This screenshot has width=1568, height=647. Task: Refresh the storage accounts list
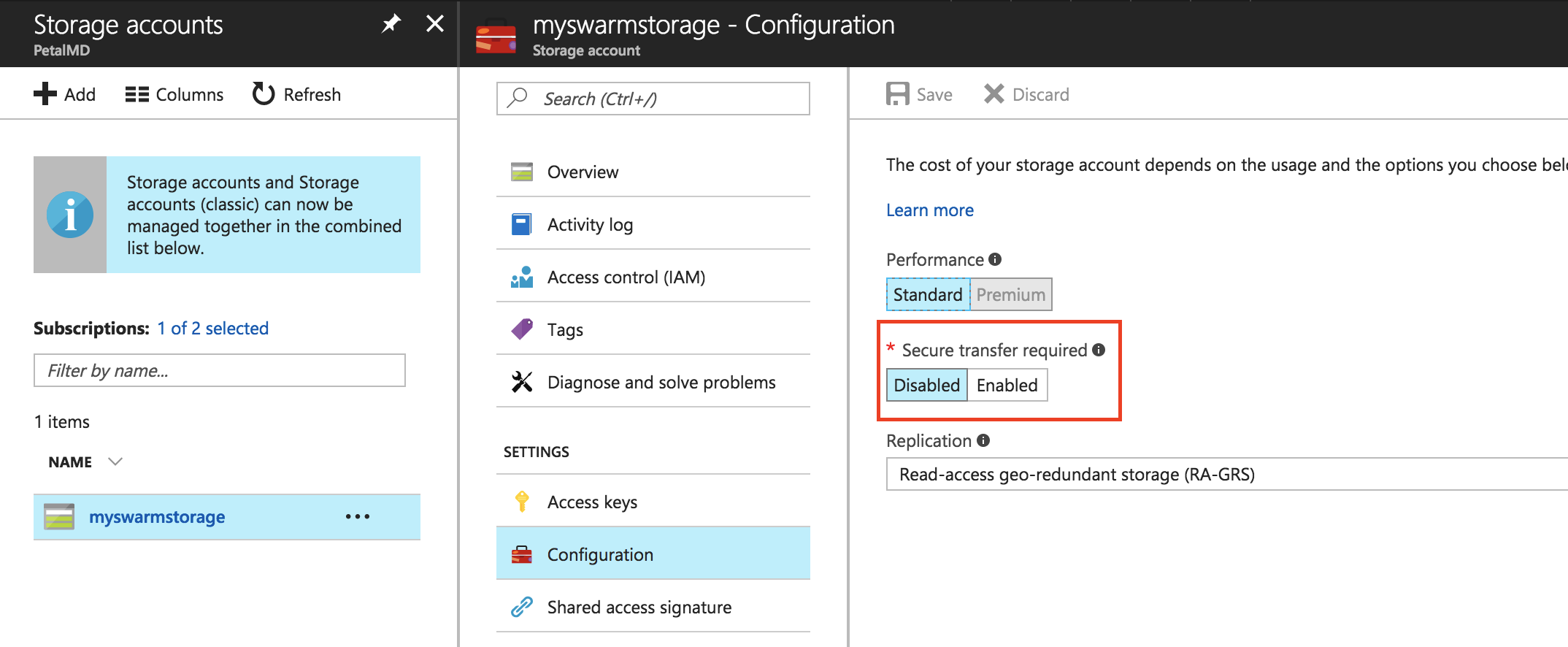coord(296,94)
